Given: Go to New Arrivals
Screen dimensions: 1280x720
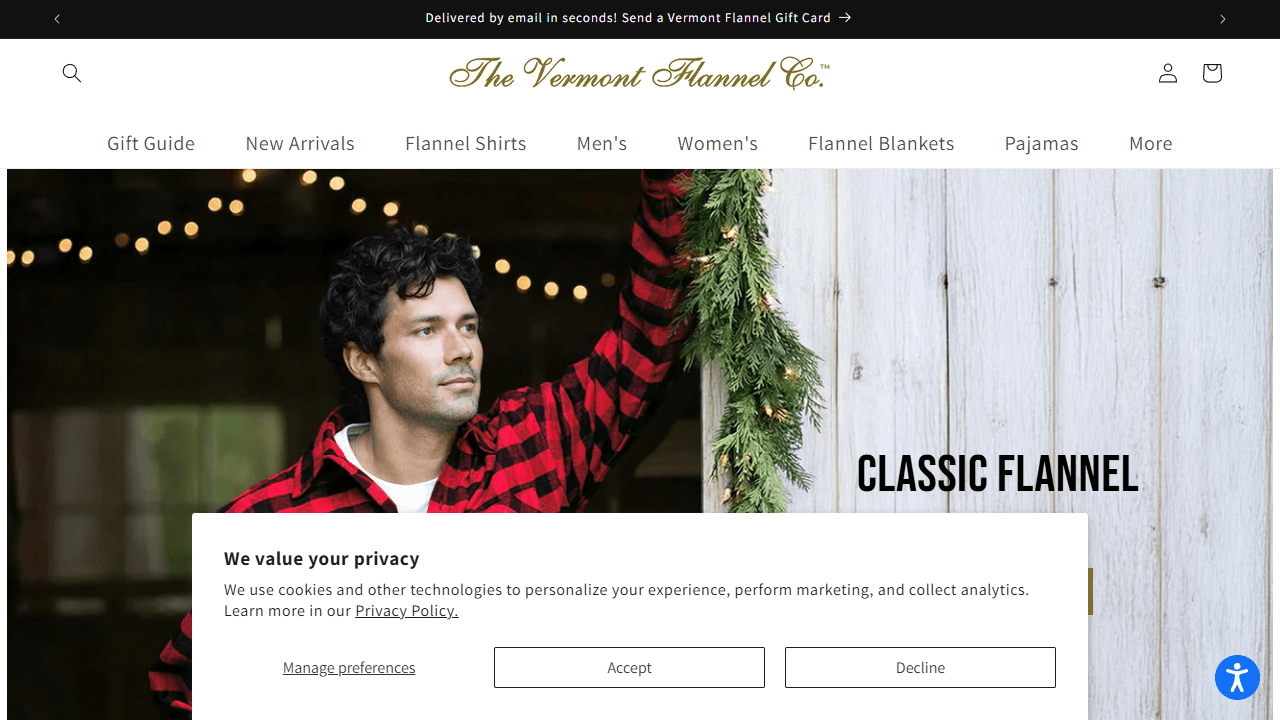Looking at the screenshot, I should tap(300, 143).
